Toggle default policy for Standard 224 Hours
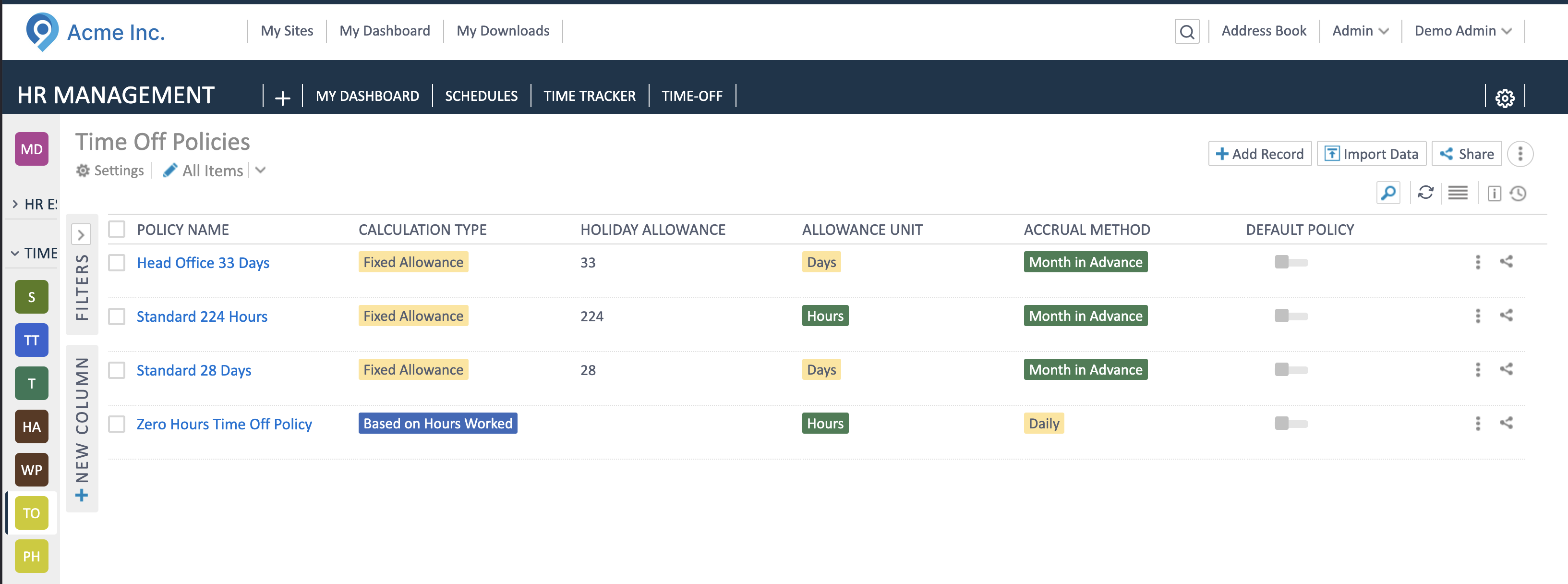This screenshot has height=584, width=1568. click(1291, 316)
